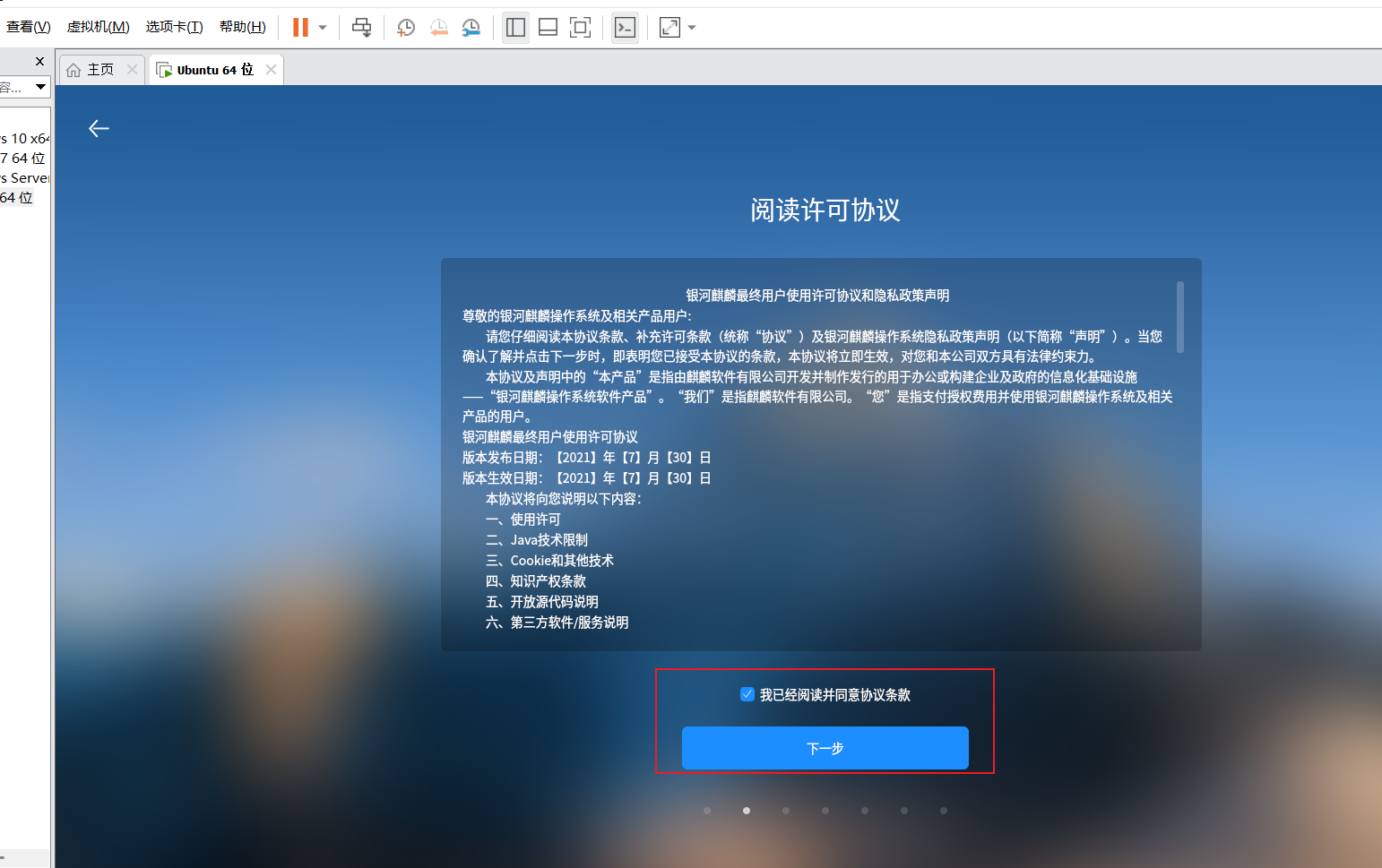Click the 六、第三方软件/服务说明 list entry
Image resolution: width=1382 pixels, height=868 pixels.
(x=557, y=623)
